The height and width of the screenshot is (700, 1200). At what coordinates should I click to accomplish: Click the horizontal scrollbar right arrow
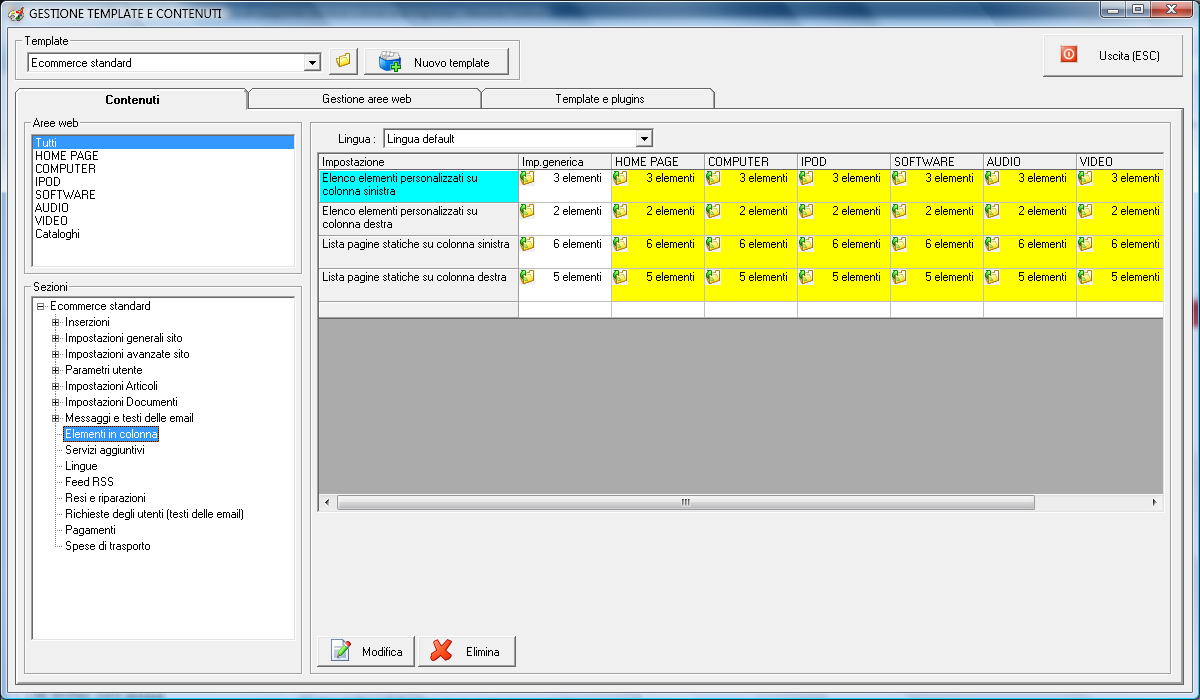[x=1154, y=503]
